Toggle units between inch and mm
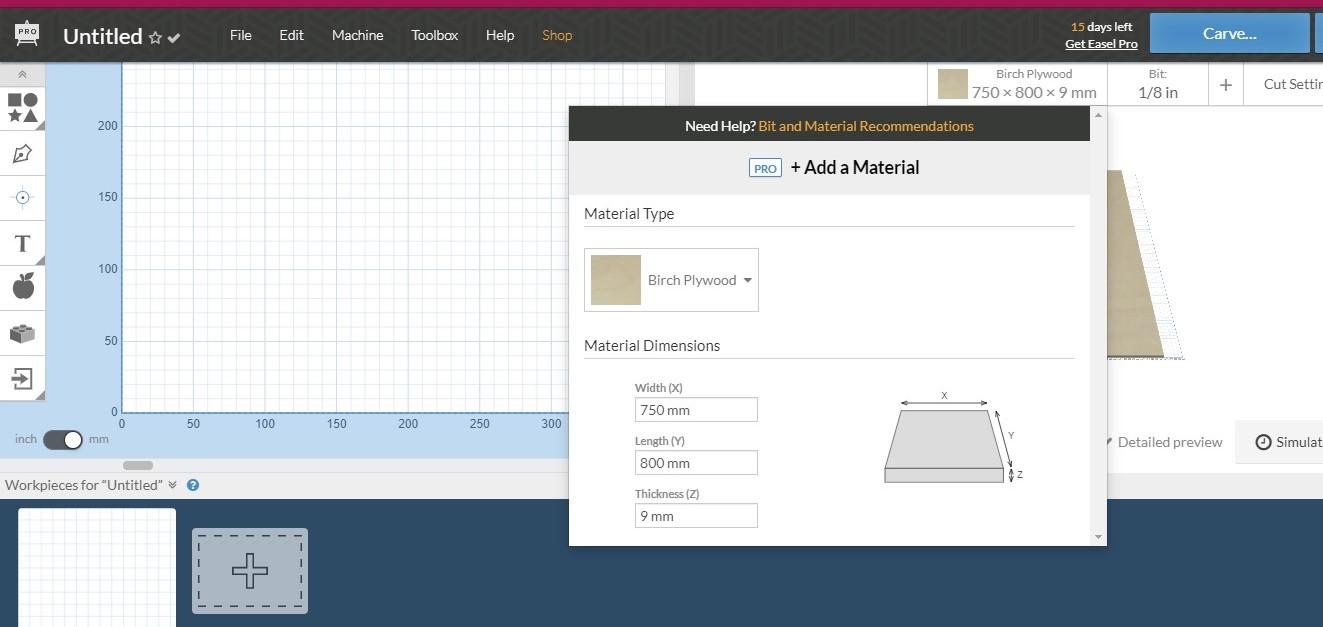The height and width of the screenshot is (627, 1323). pyautogui.click(x=62, y=439)
